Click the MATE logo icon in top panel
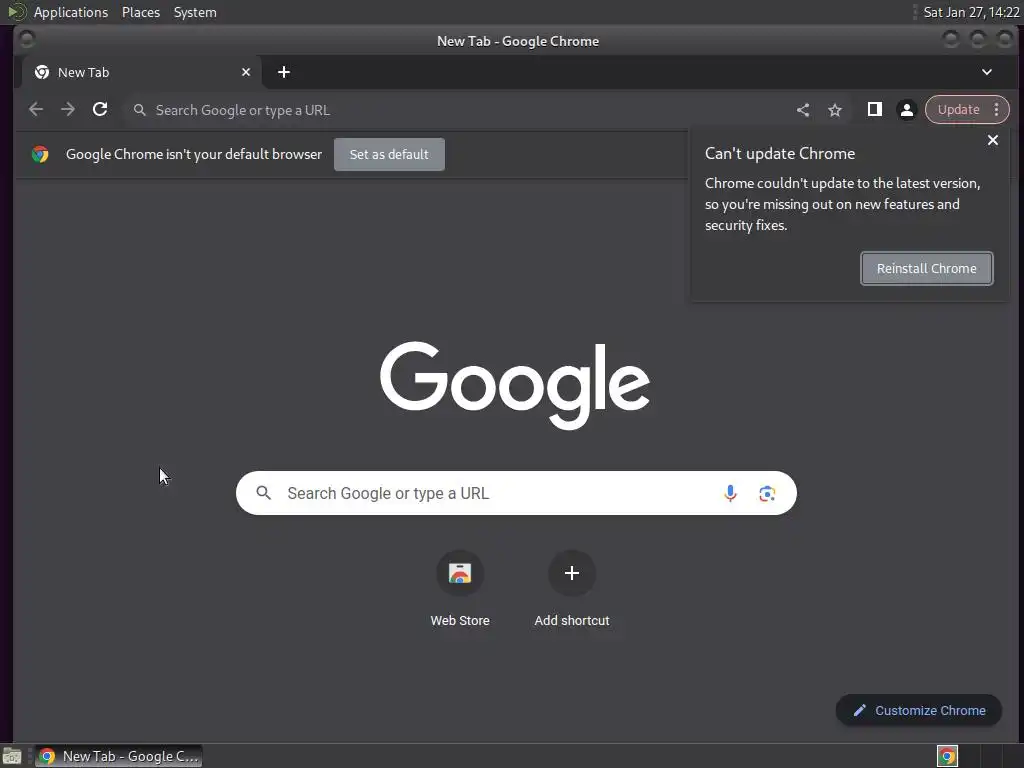Screen dimensions: 1024x768 tap(16, 12)
